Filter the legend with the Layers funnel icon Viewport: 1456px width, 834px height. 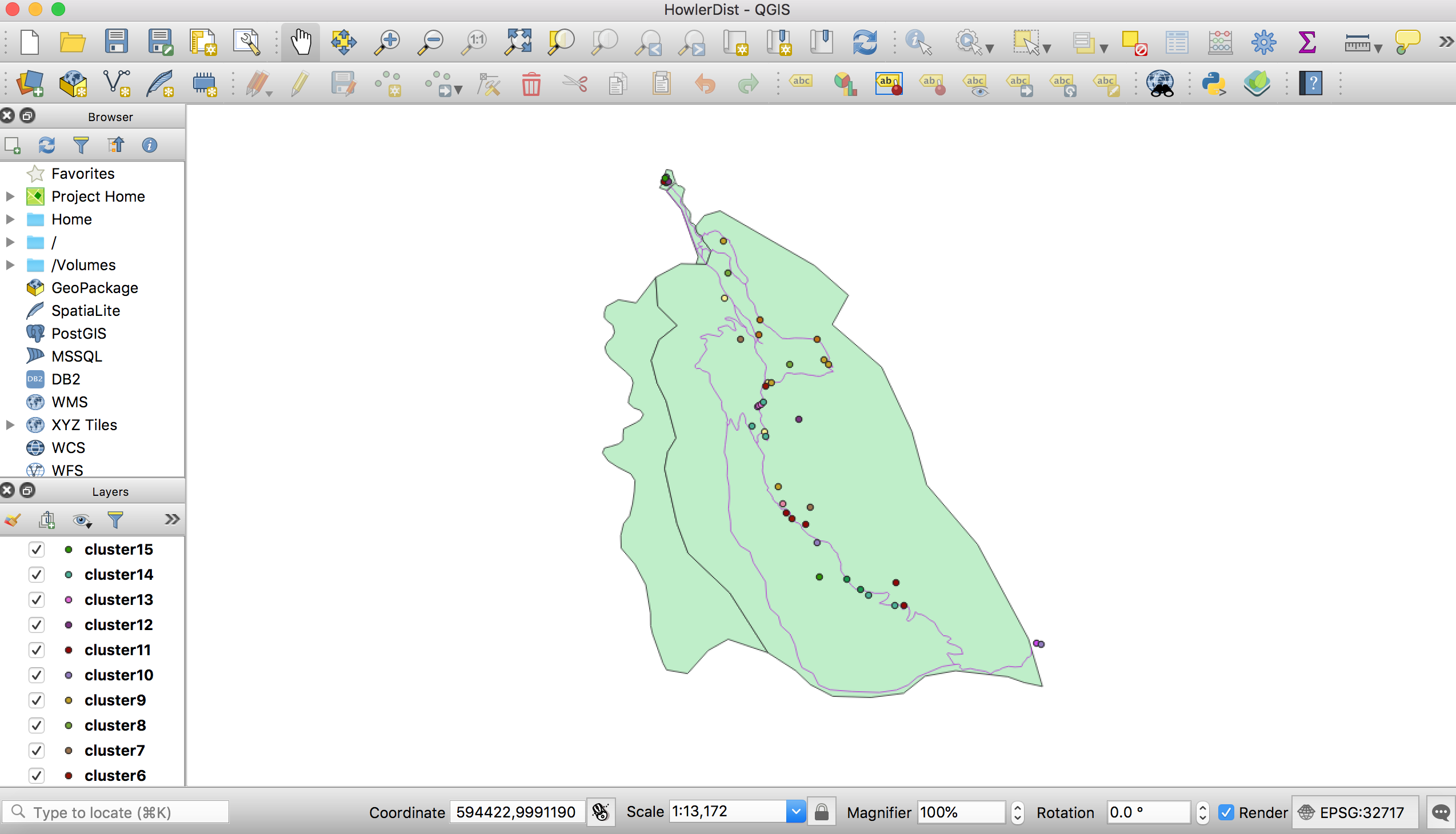tap(115, 519)
